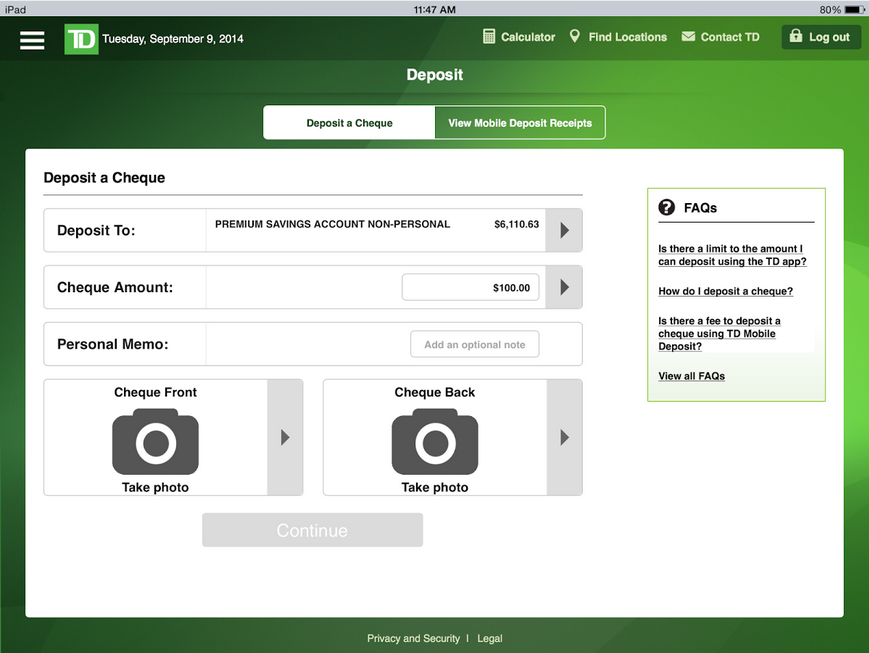Open Find Locations with map pin
Image resolution: width=869 pixels, height=653 pixels.
[617, 37]
